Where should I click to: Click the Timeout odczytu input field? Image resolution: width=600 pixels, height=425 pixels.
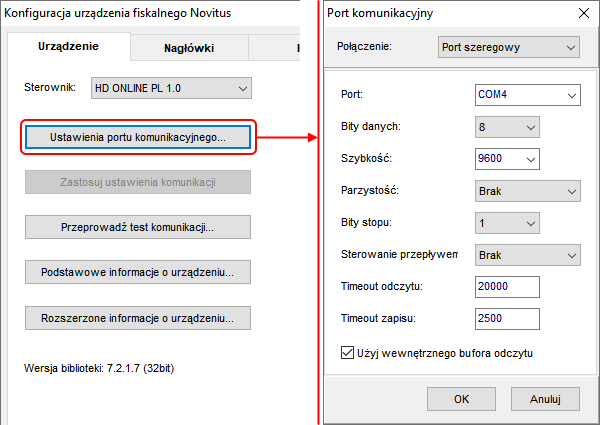point(507,287)
